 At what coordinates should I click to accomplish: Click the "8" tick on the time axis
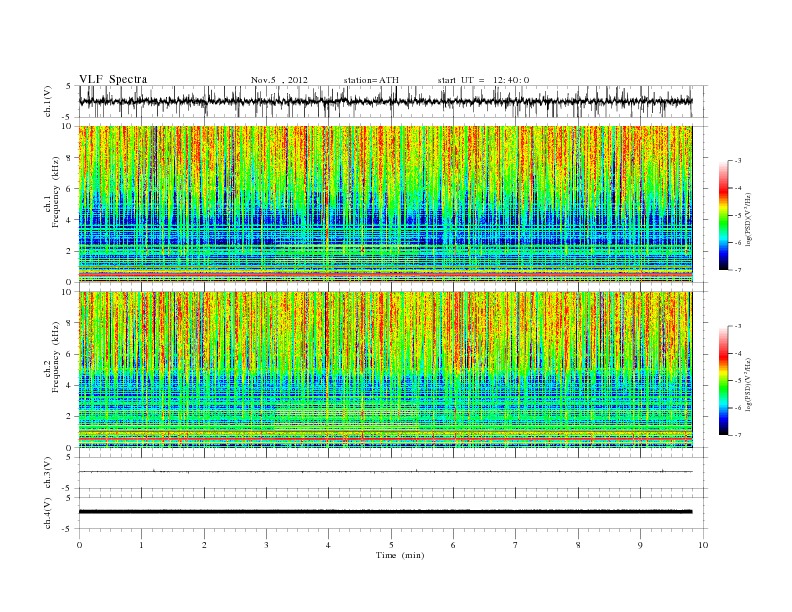click(x=578, y=545)
